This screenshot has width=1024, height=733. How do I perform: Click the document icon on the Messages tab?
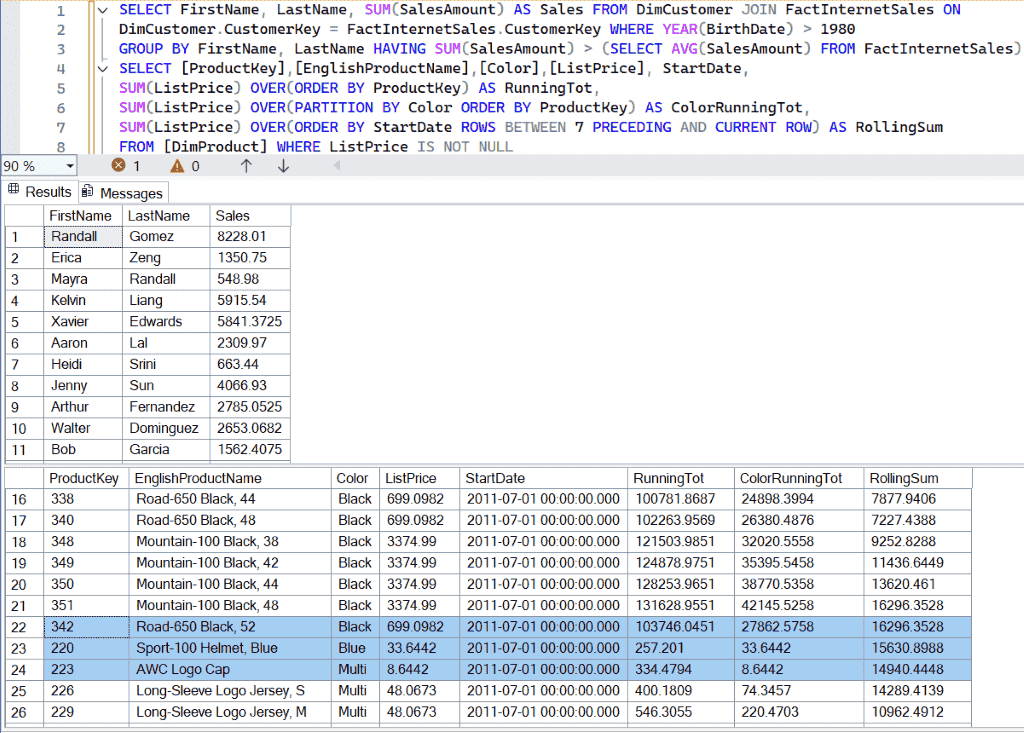click(88, 191)
